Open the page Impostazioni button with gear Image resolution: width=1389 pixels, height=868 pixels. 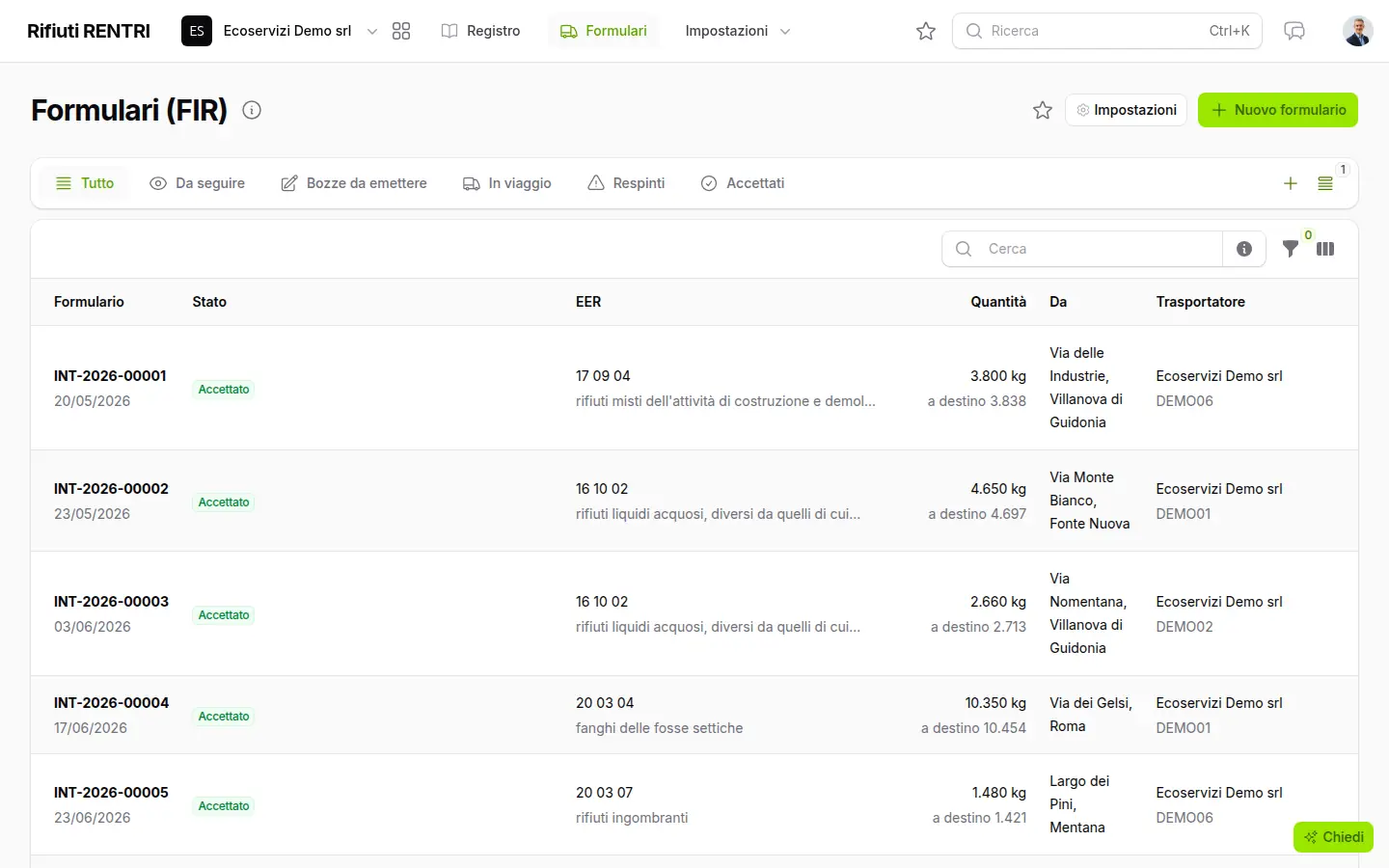click(x=1127, y=110)
